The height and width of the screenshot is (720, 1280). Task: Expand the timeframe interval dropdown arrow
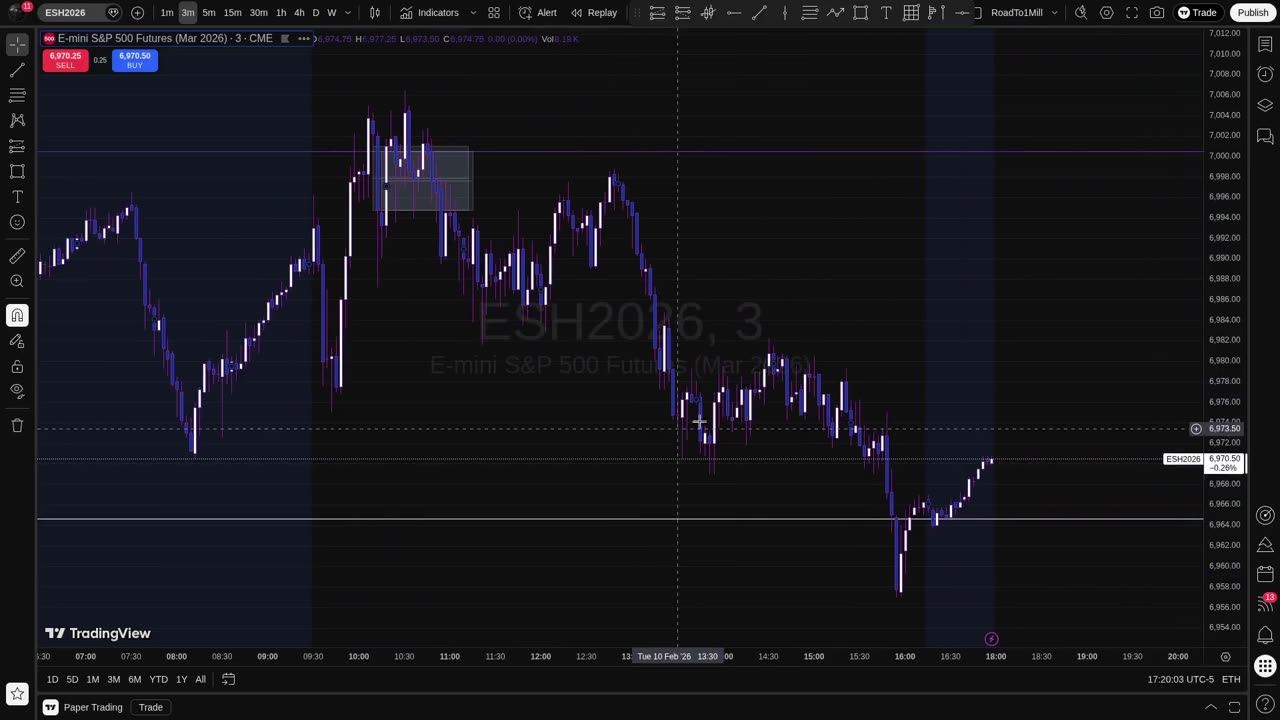(x=348, y=13)
